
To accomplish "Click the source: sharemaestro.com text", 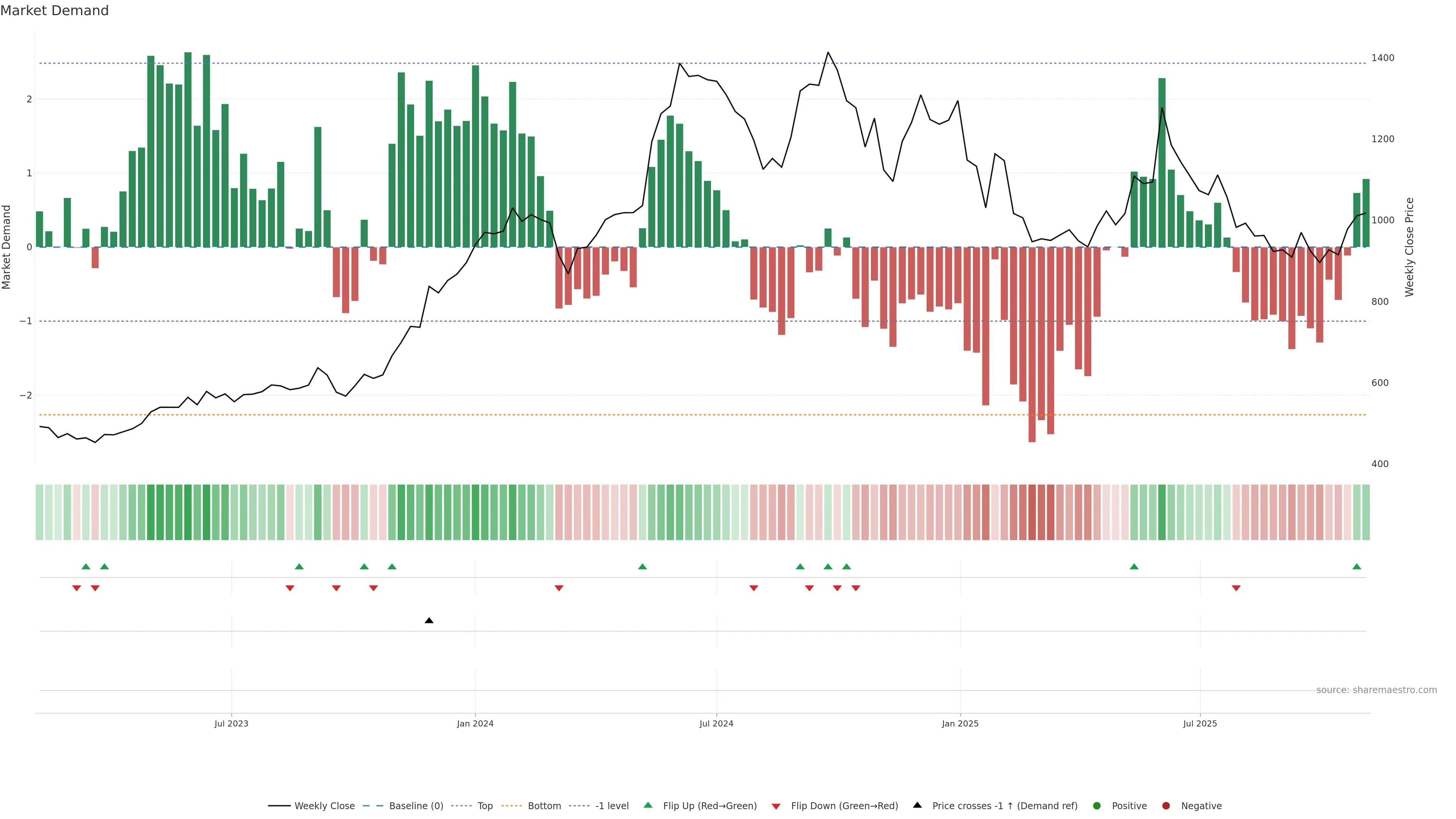I will point(1376,690).
